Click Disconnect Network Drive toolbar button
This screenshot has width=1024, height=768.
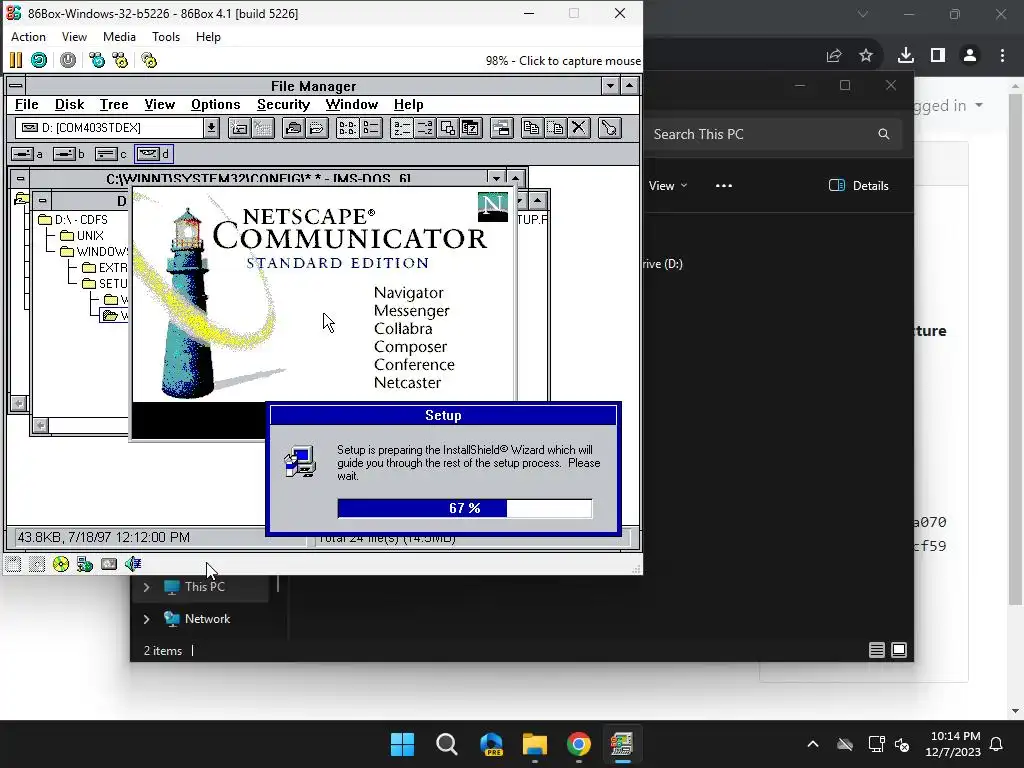point(263,128)
